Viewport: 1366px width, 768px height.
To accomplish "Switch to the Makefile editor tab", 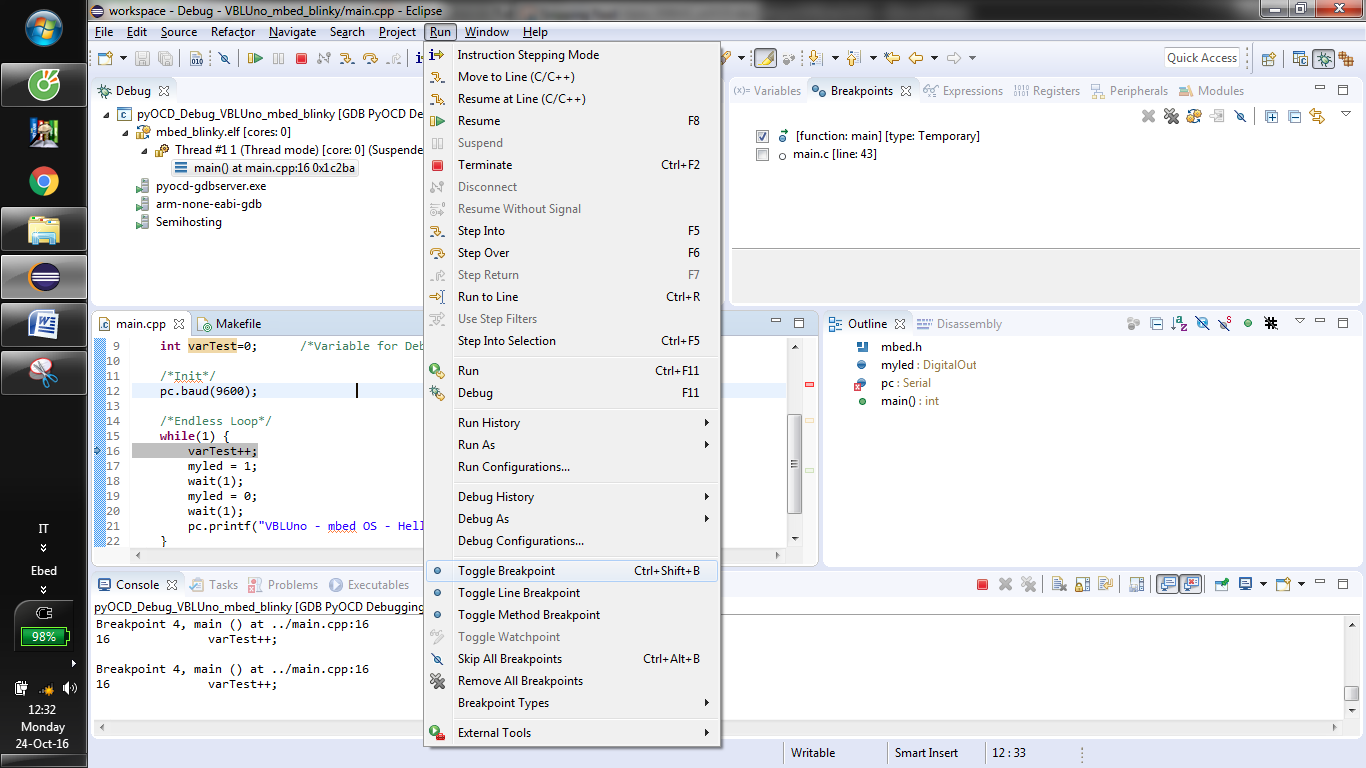I will point(230,324).
